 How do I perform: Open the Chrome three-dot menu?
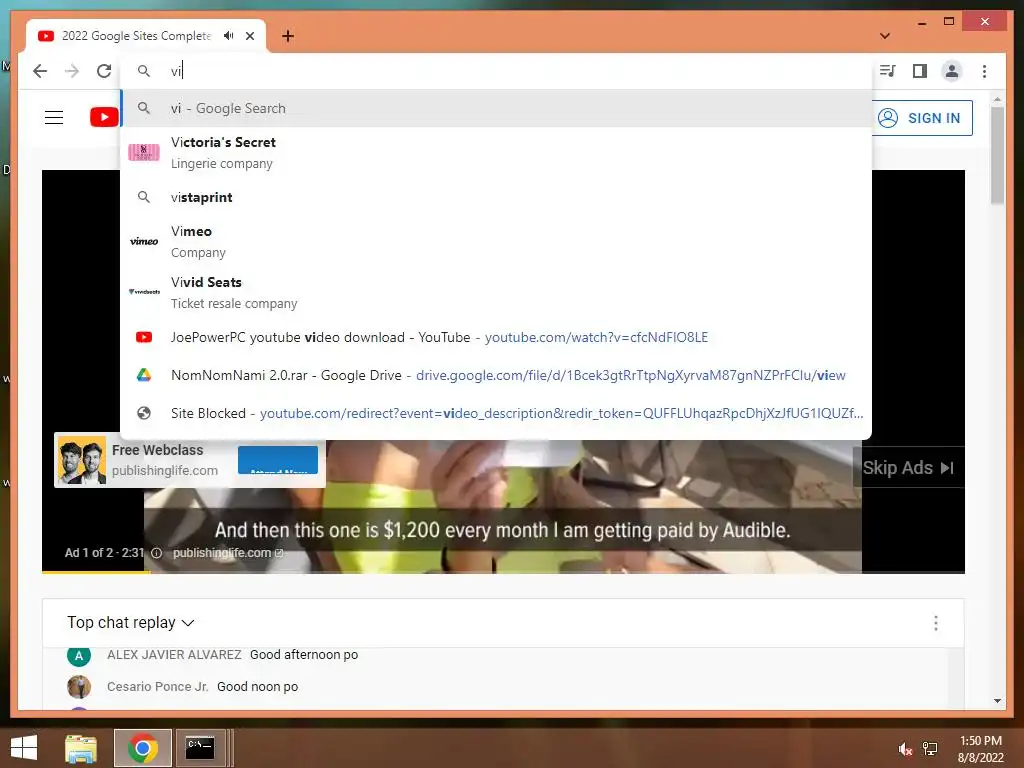click(x=984, y=71)
